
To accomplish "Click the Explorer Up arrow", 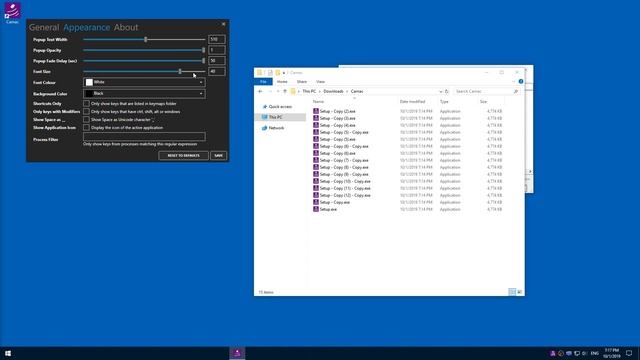I will point(285,91).
